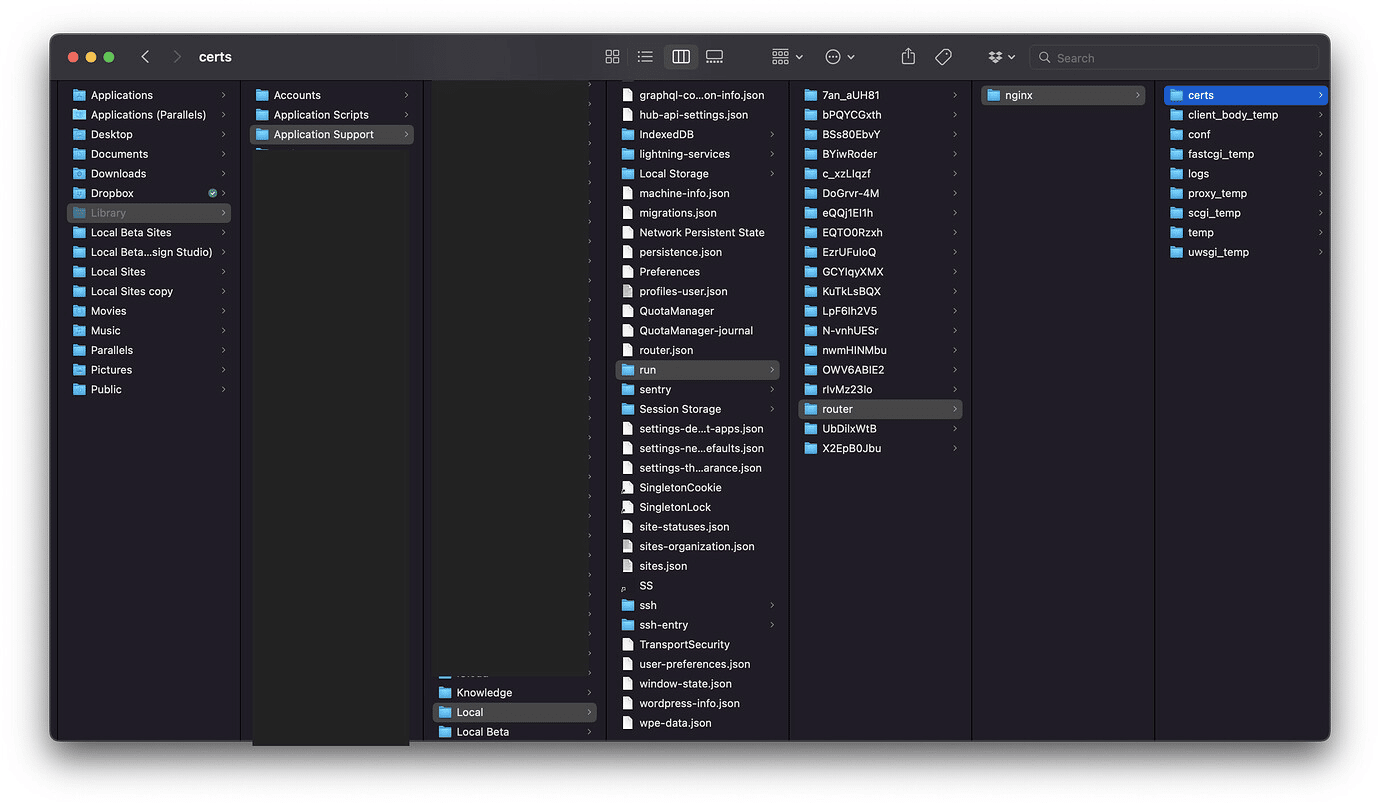Screen dimensions: 1380x806
Task: Select the Movies folder
Action: [x=148, y=311]
